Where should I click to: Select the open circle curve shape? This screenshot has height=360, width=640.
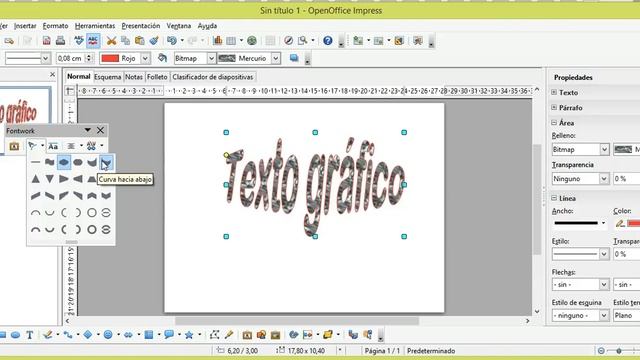[92, 213]
